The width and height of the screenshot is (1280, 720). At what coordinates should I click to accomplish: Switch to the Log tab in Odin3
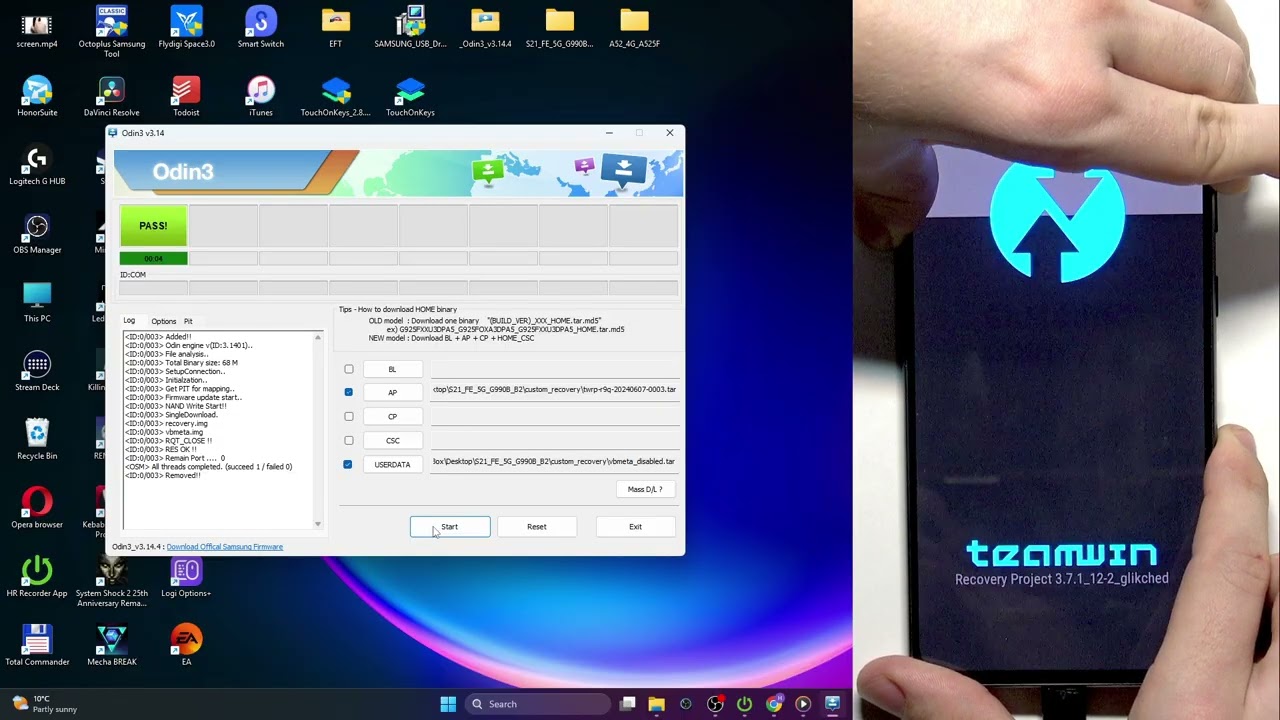129,321
